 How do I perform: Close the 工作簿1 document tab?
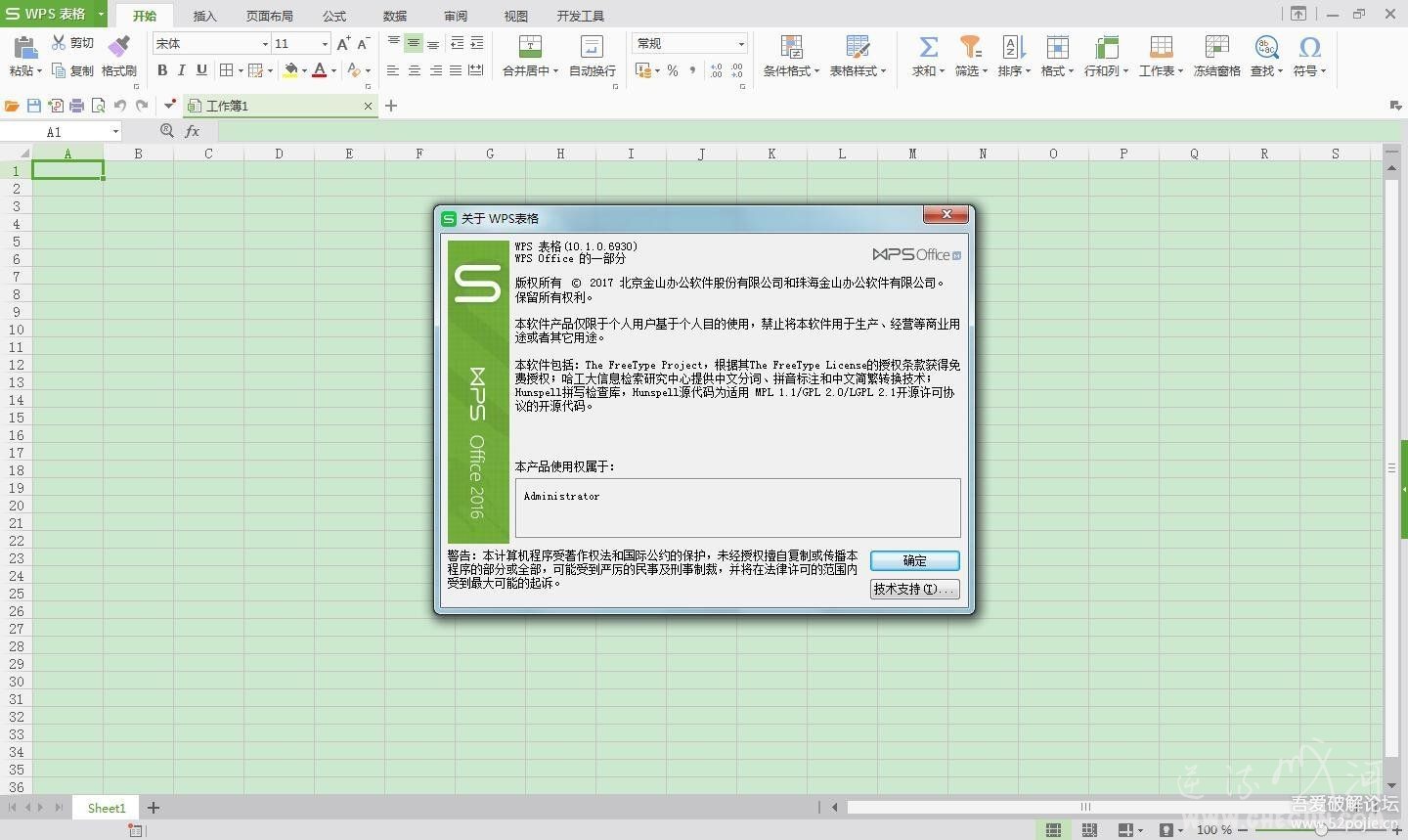coord(368,106)
